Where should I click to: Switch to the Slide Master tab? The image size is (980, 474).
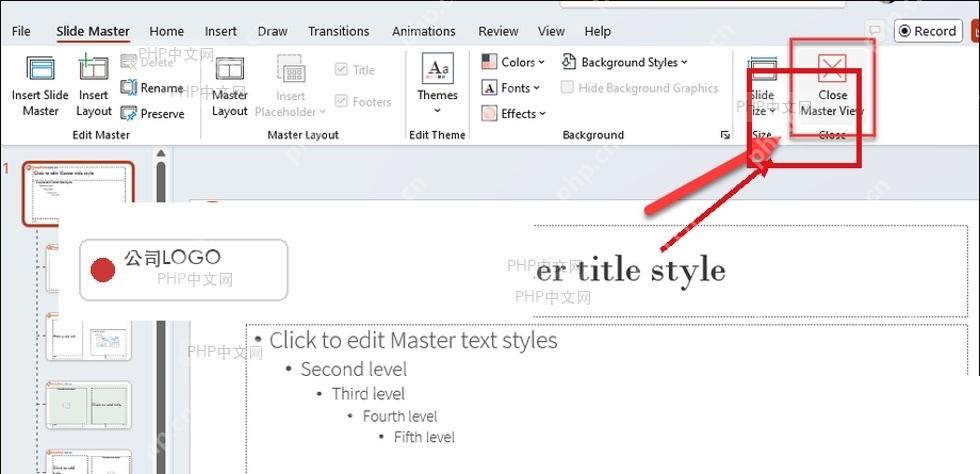coord(93,31)
